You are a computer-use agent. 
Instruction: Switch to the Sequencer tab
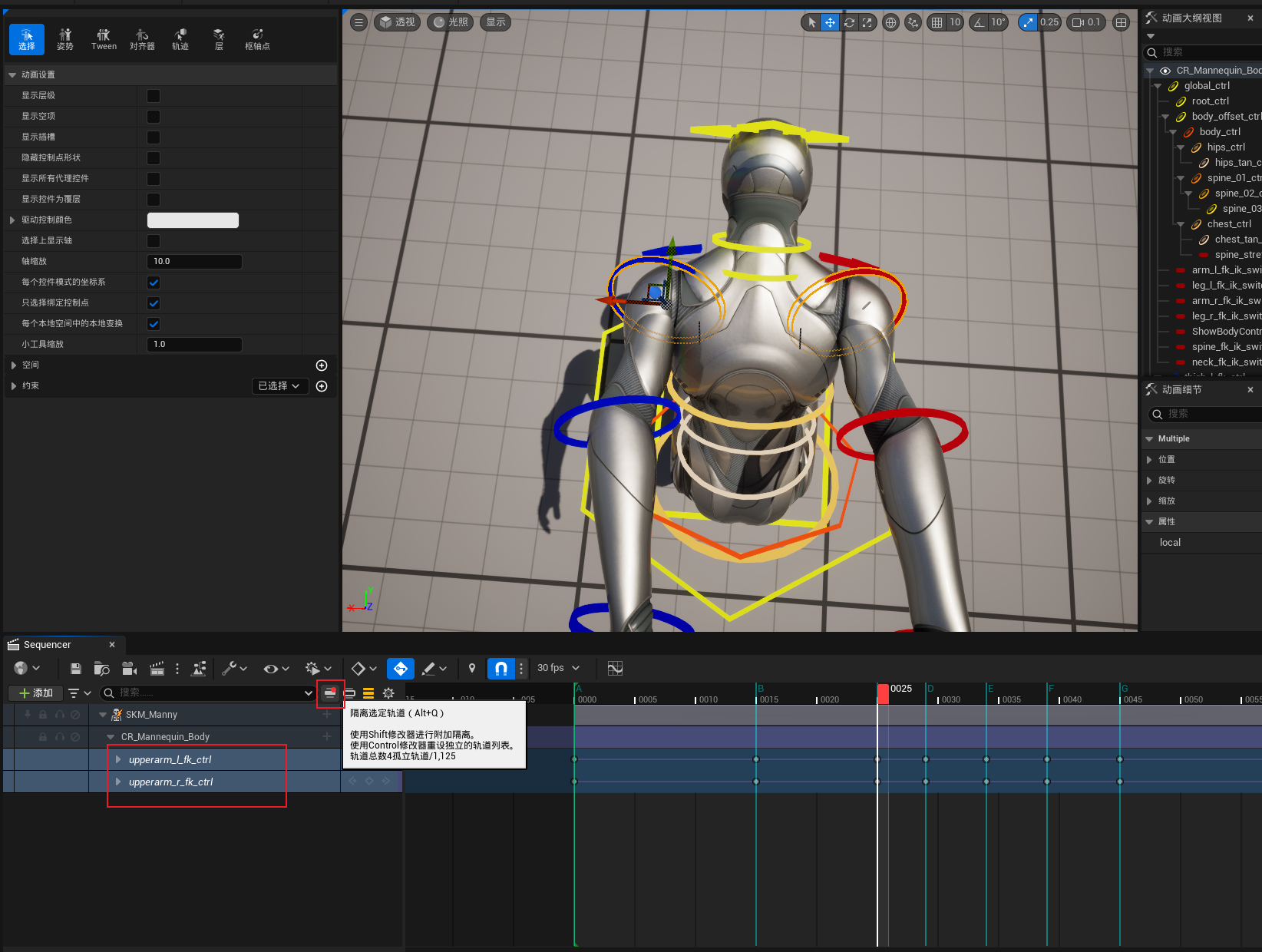pyautogui.click(x=48, y=645)
